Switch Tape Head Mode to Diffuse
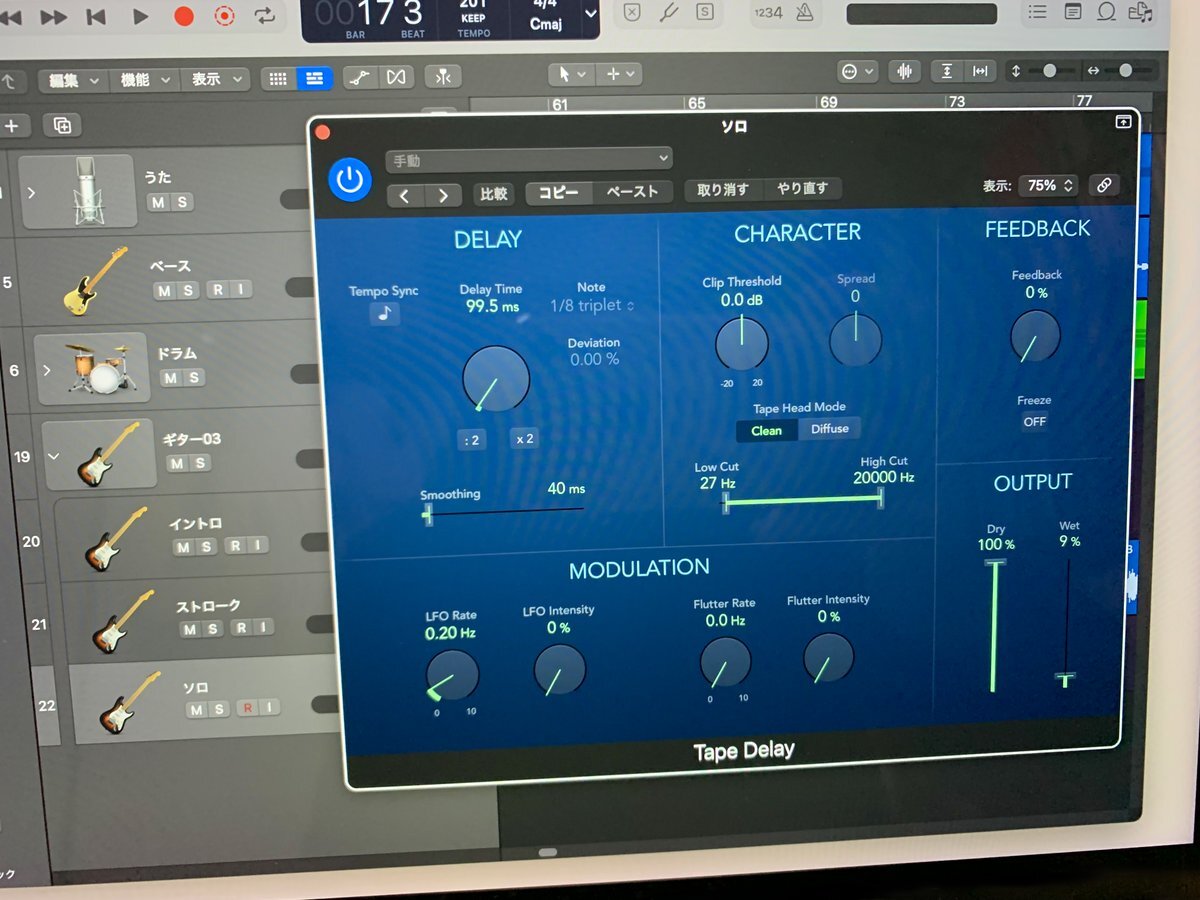 (829, 429)
